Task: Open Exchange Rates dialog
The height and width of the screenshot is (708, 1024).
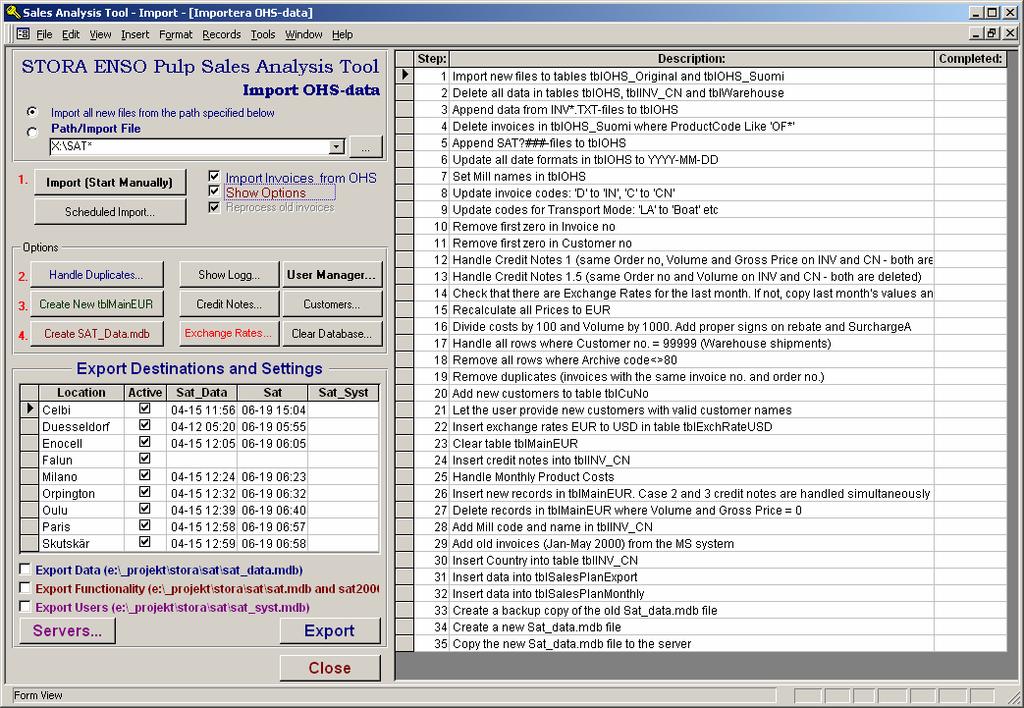Action: pos(229,334)
